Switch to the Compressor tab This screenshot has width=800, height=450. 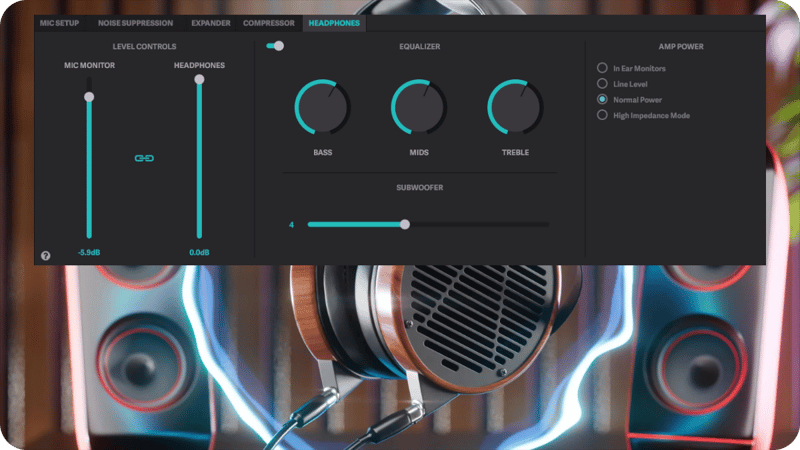pyautogui.click(x=269, y=22)
